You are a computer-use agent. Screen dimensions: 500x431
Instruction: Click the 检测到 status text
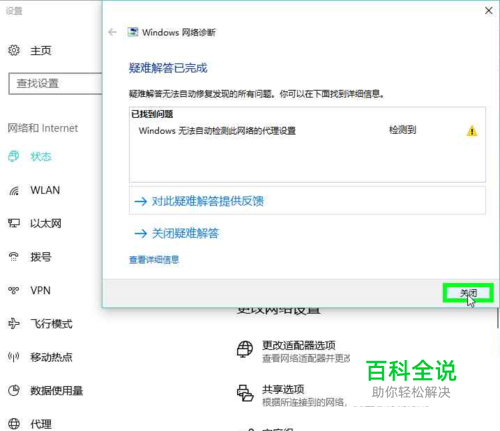point(403,130)
